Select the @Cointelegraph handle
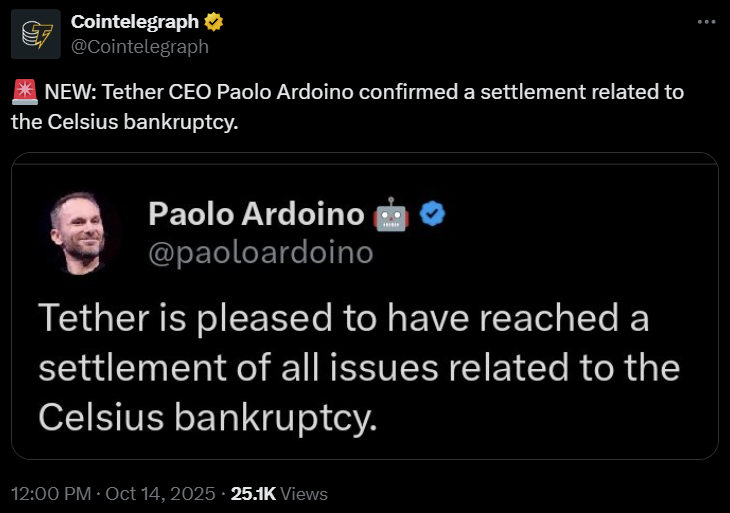The image size is (730, 513). (139, 46)
